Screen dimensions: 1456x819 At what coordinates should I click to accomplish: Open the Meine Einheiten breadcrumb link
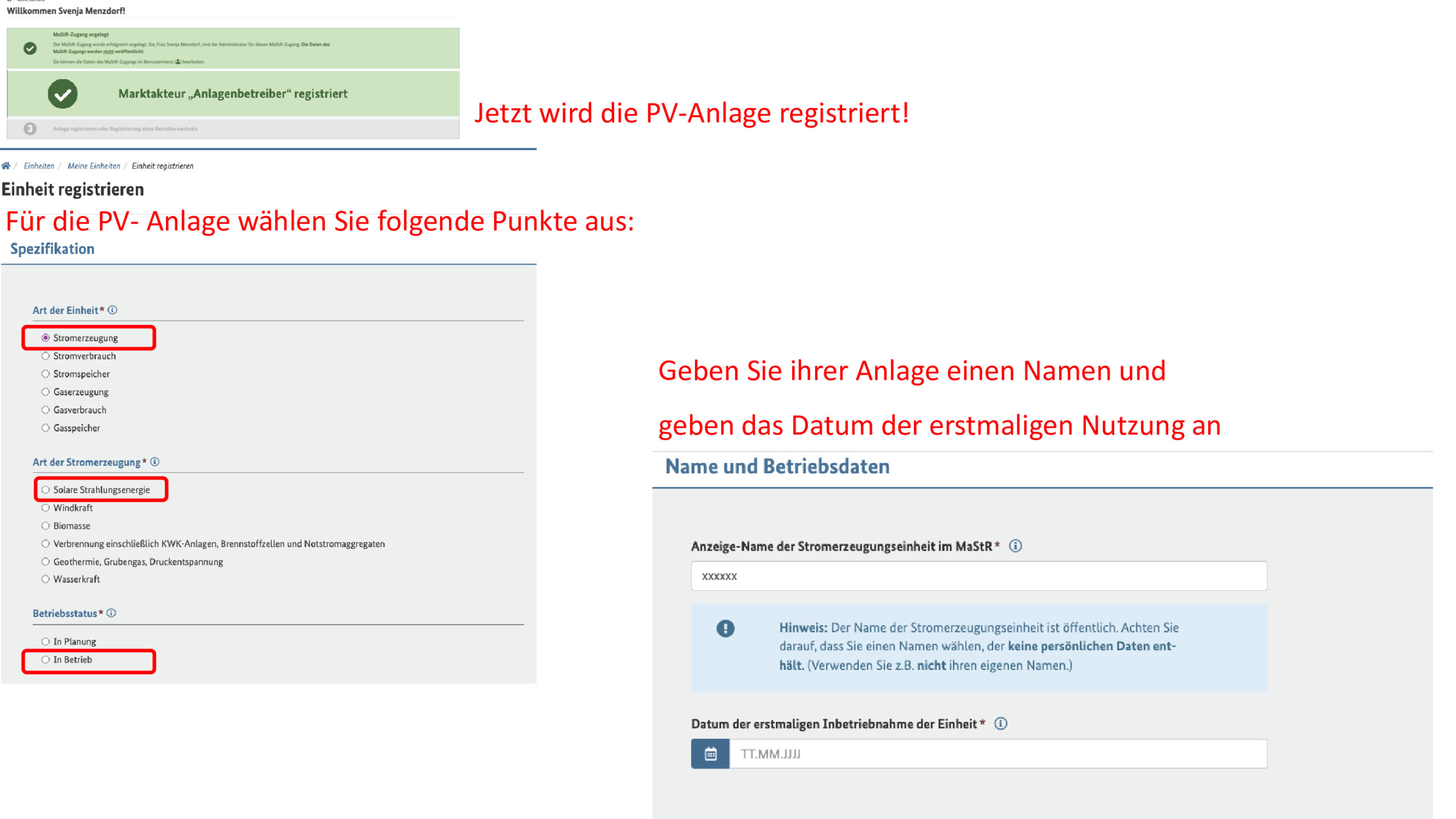[94, 166]
